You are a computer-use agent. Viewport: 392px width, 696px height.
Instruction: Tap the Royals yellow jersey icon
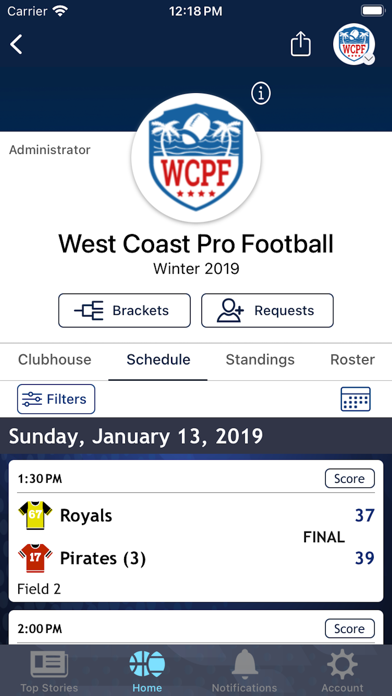(35, 515)
